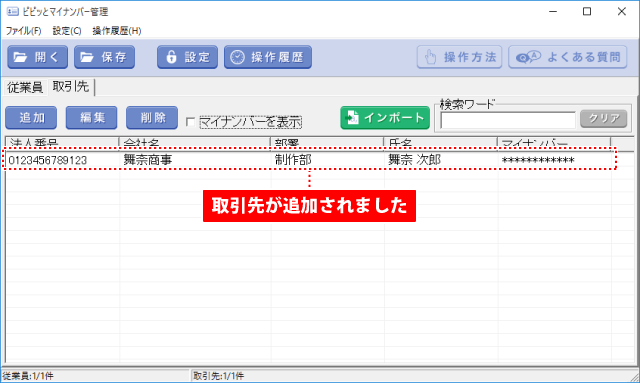
Task: Click the folder icon on 保存 button
Action: tap(87, 57)
